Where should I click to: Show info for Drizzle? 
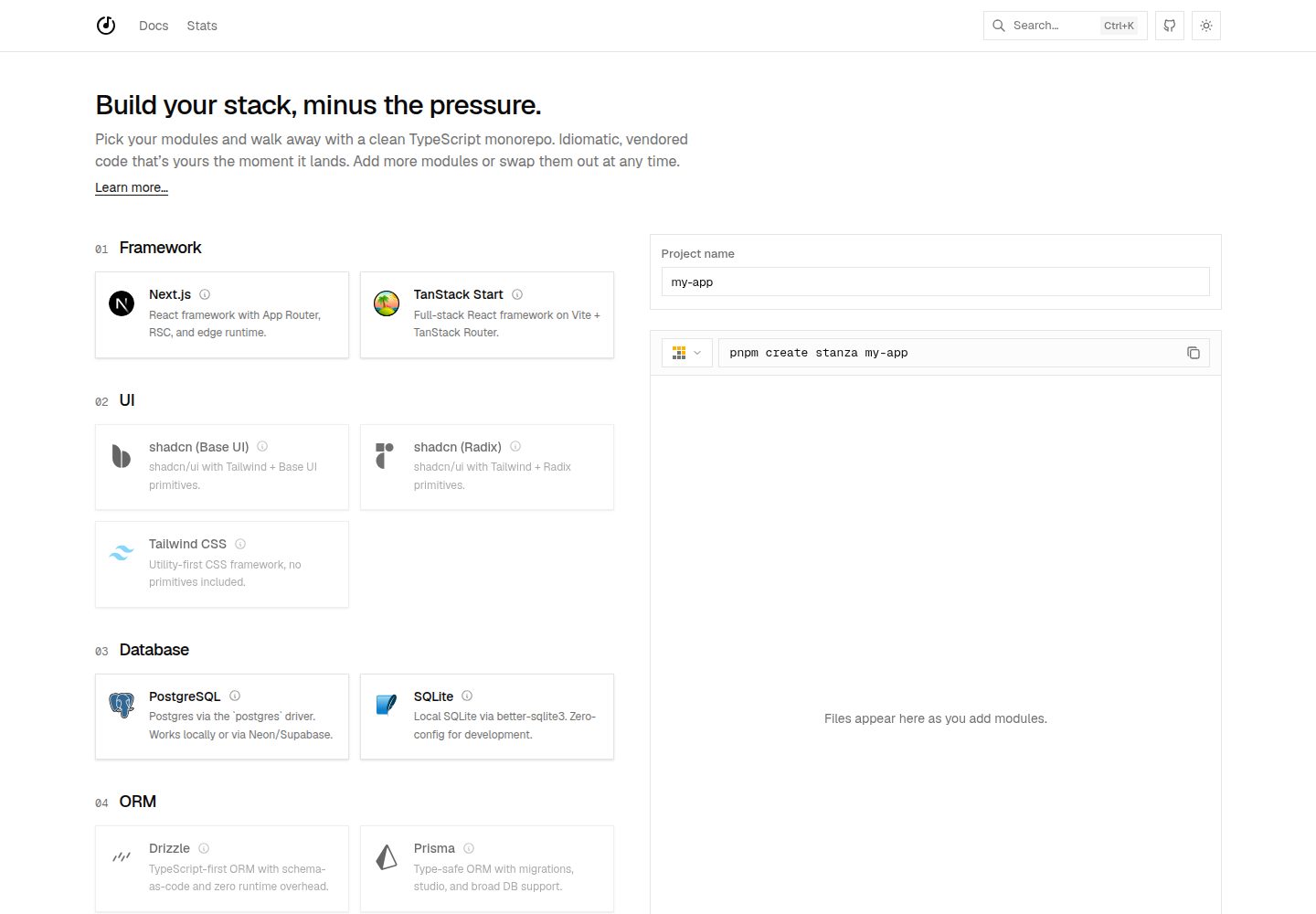click(x=204, y=848)
